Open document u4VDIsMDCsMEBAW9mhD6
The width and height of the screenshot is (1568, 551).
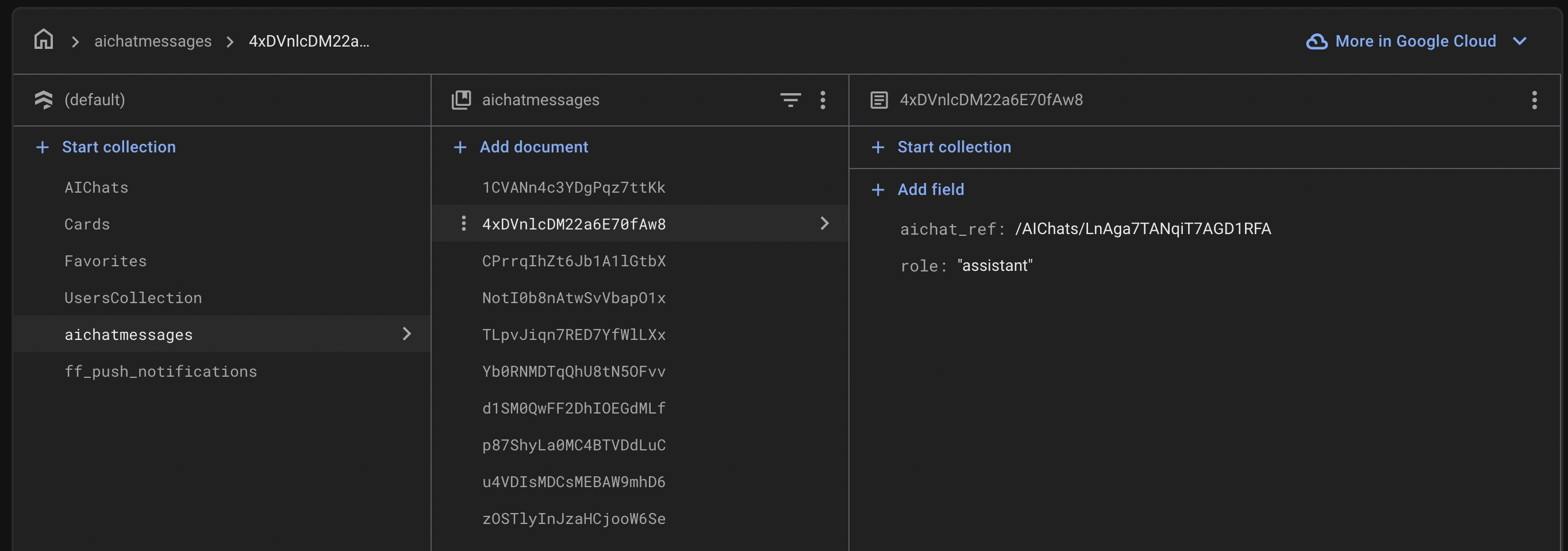point(574,482)
